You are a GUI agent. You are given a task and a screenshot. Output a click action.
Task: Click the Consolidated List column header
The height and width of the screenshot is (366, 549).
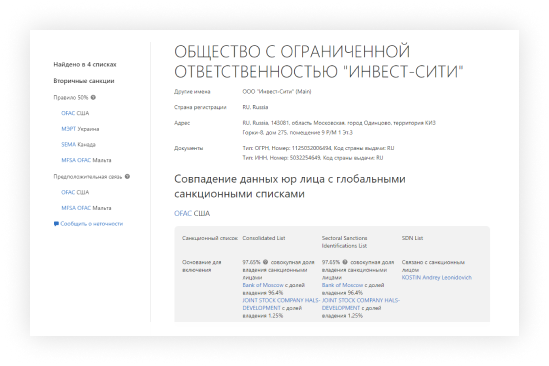click(x=264, y=238)
